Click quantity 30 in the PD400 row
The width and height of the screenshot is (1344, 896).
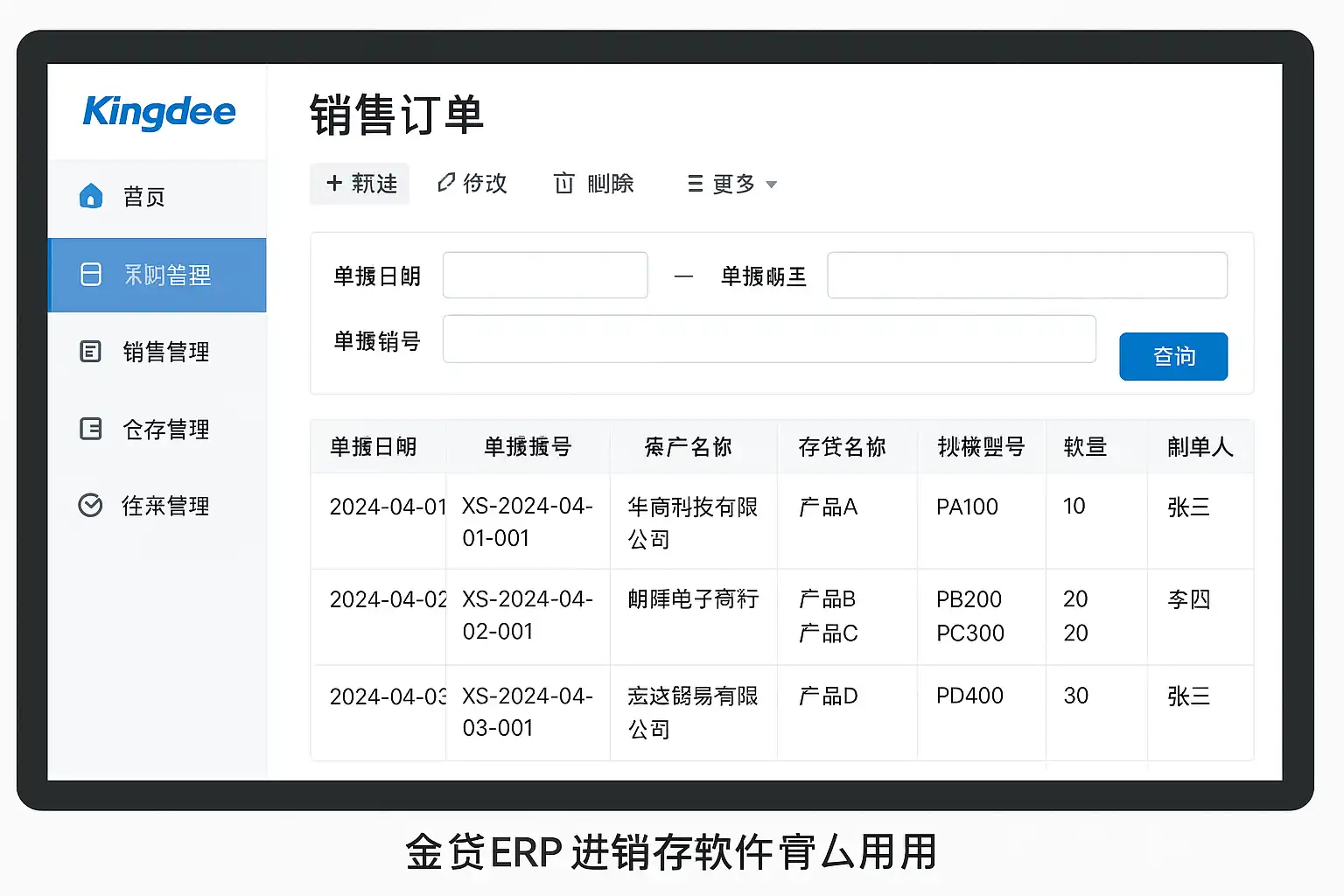(1075, 696)
